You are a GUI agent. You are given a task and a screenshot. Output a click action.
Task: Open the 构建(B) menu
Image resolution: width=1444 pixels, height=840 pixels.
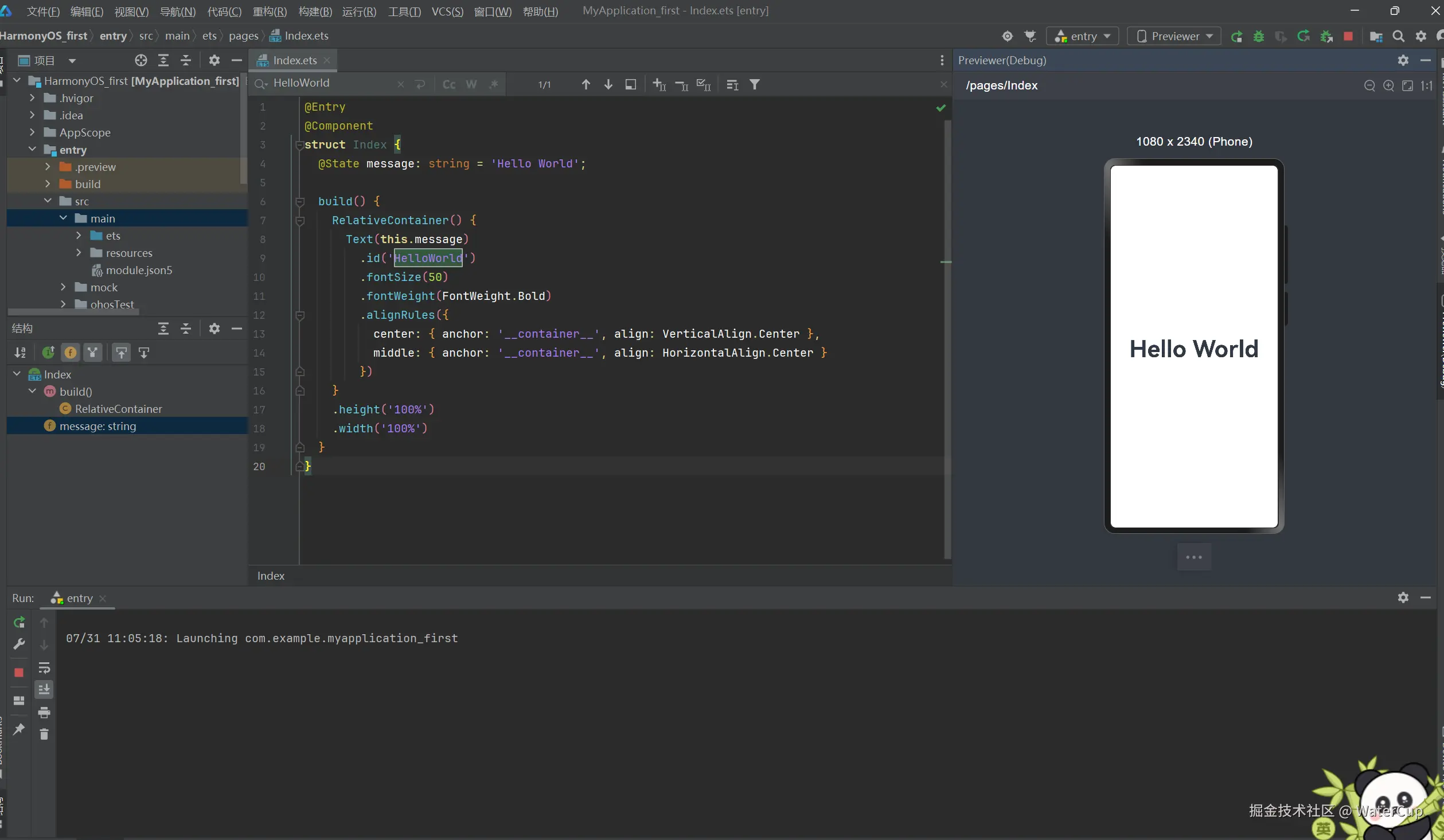pyautogui.click(x=315, y=11)
